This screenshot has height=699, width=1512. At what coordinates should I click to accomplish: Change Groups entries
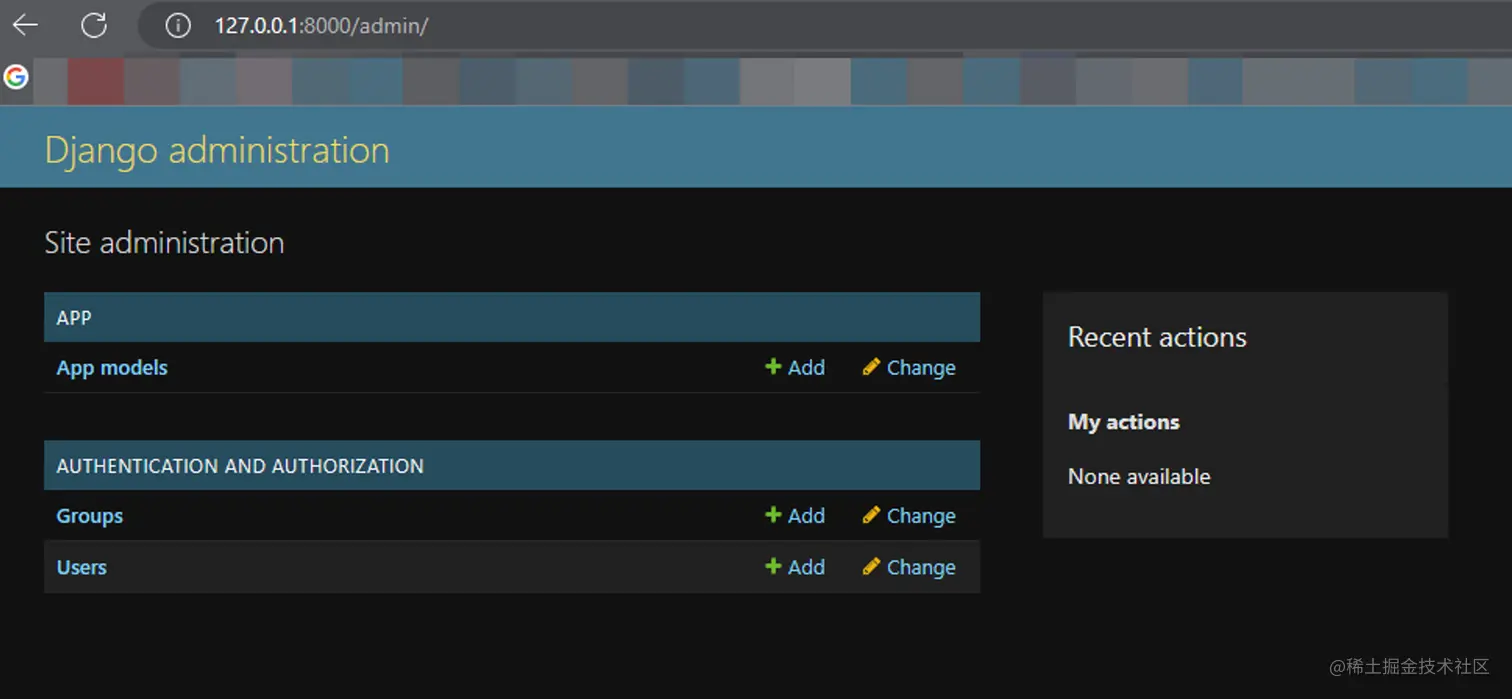click(909, 516)
